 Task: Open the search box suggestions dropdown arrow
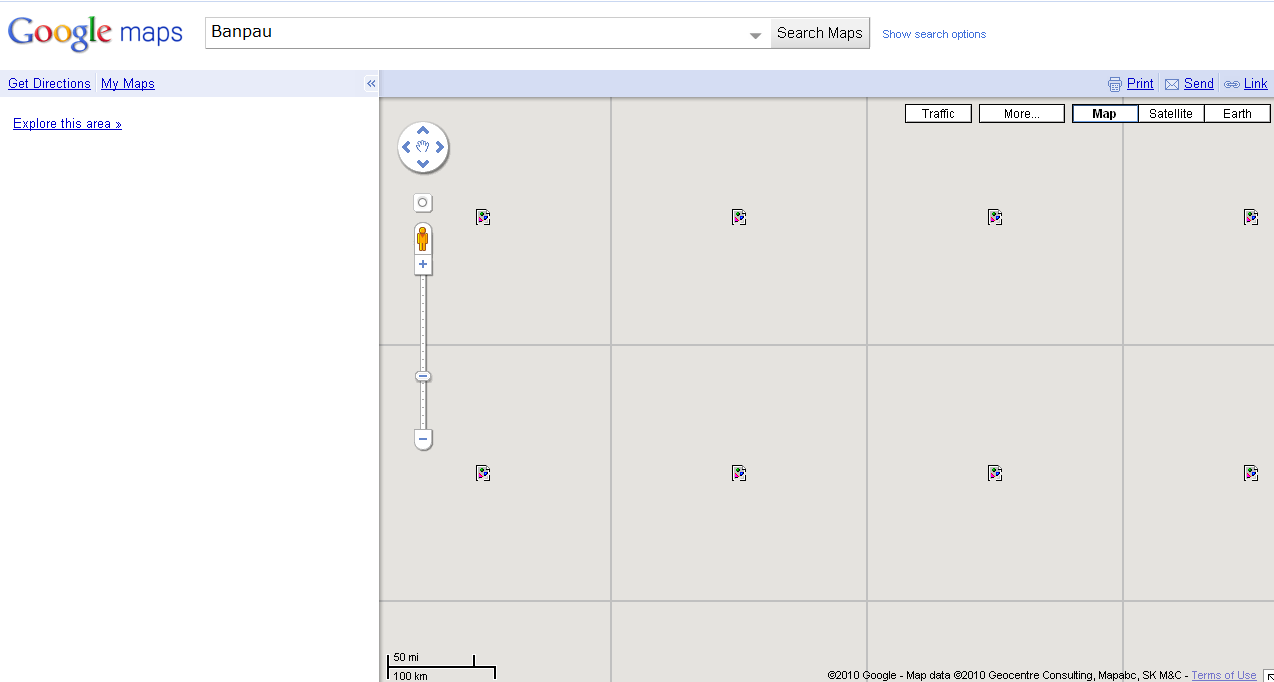pos(756,36)
